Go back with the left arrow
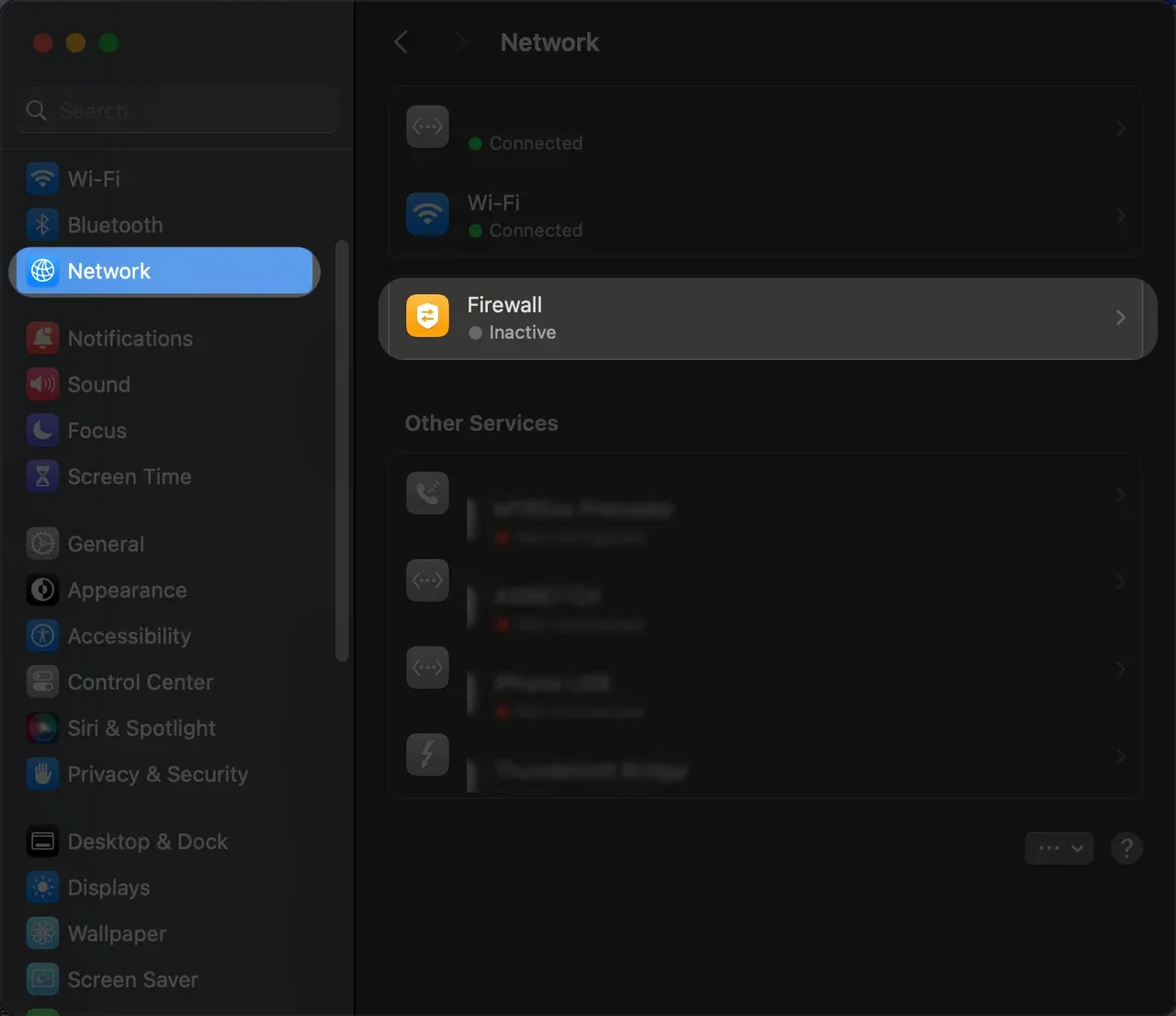The height and width of the screenshot is (1016, 1176). (401, 42)
